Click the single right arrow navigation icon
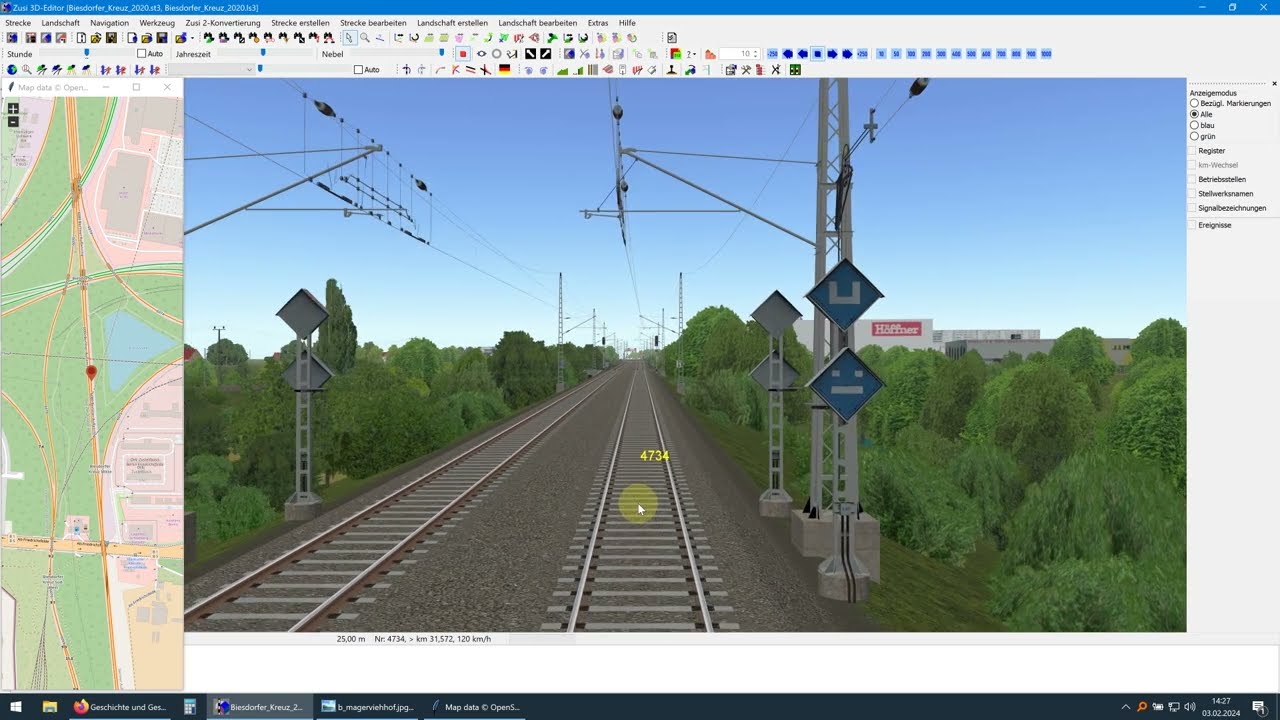Viewport: 1280px width, 720px height. click(x=832, y=54)
